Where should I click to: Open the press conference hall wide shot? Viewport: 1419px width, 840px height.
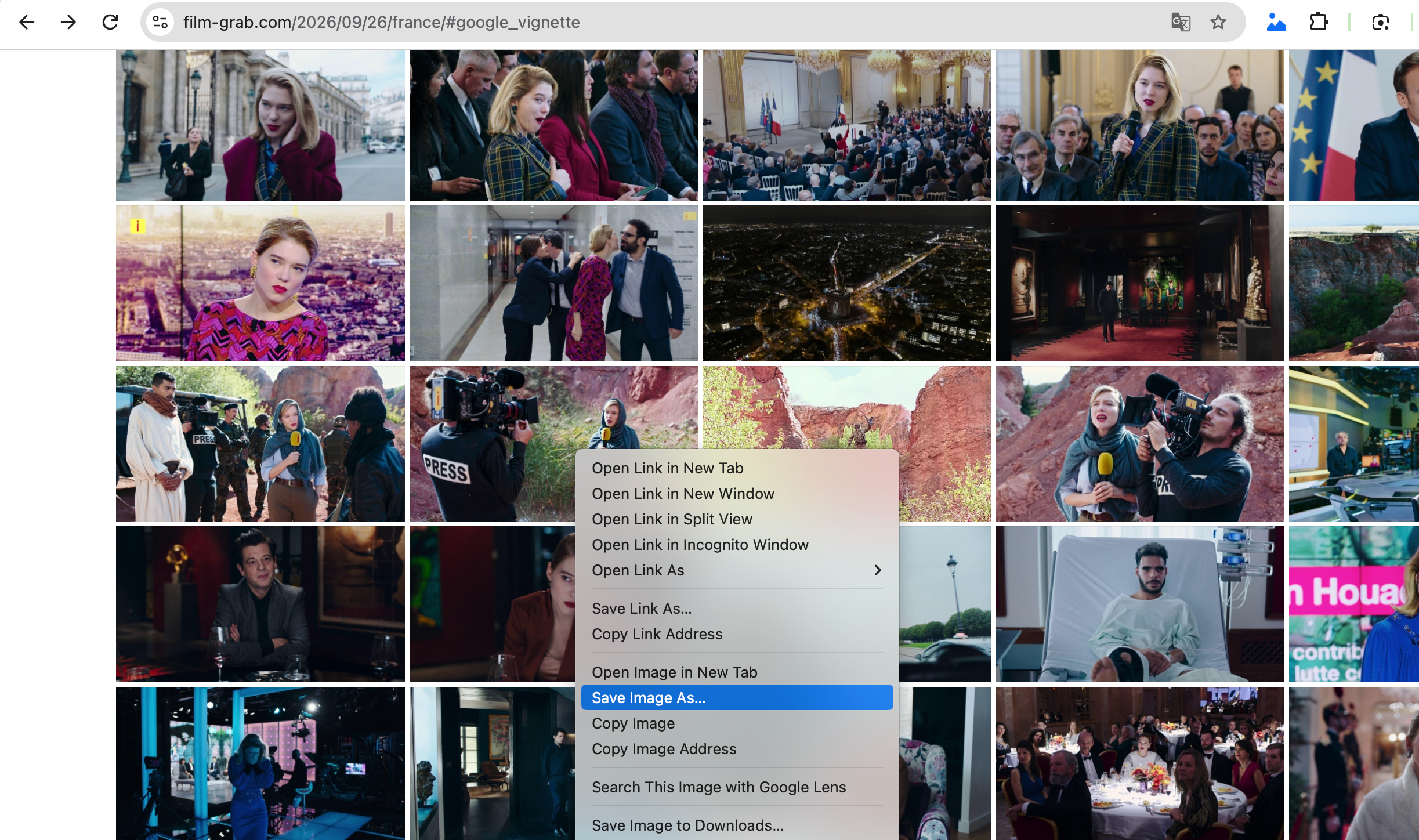point(846,125)
